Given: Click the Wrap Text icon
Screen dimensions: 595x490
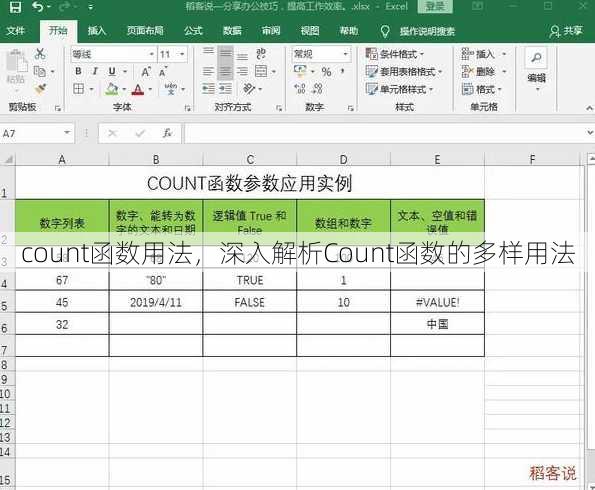Looking at the screenshot, I should point(261,53).
